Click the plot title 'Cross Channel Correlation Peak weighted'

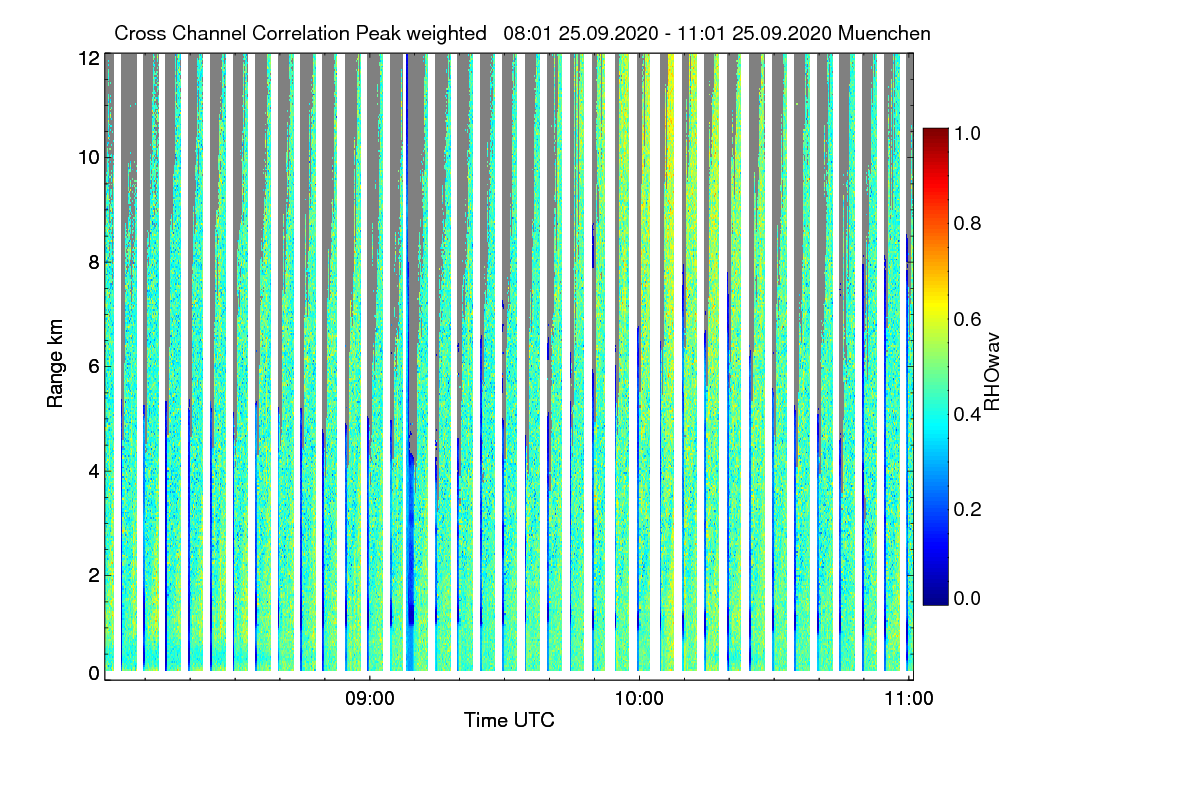(x=300, y=33)
